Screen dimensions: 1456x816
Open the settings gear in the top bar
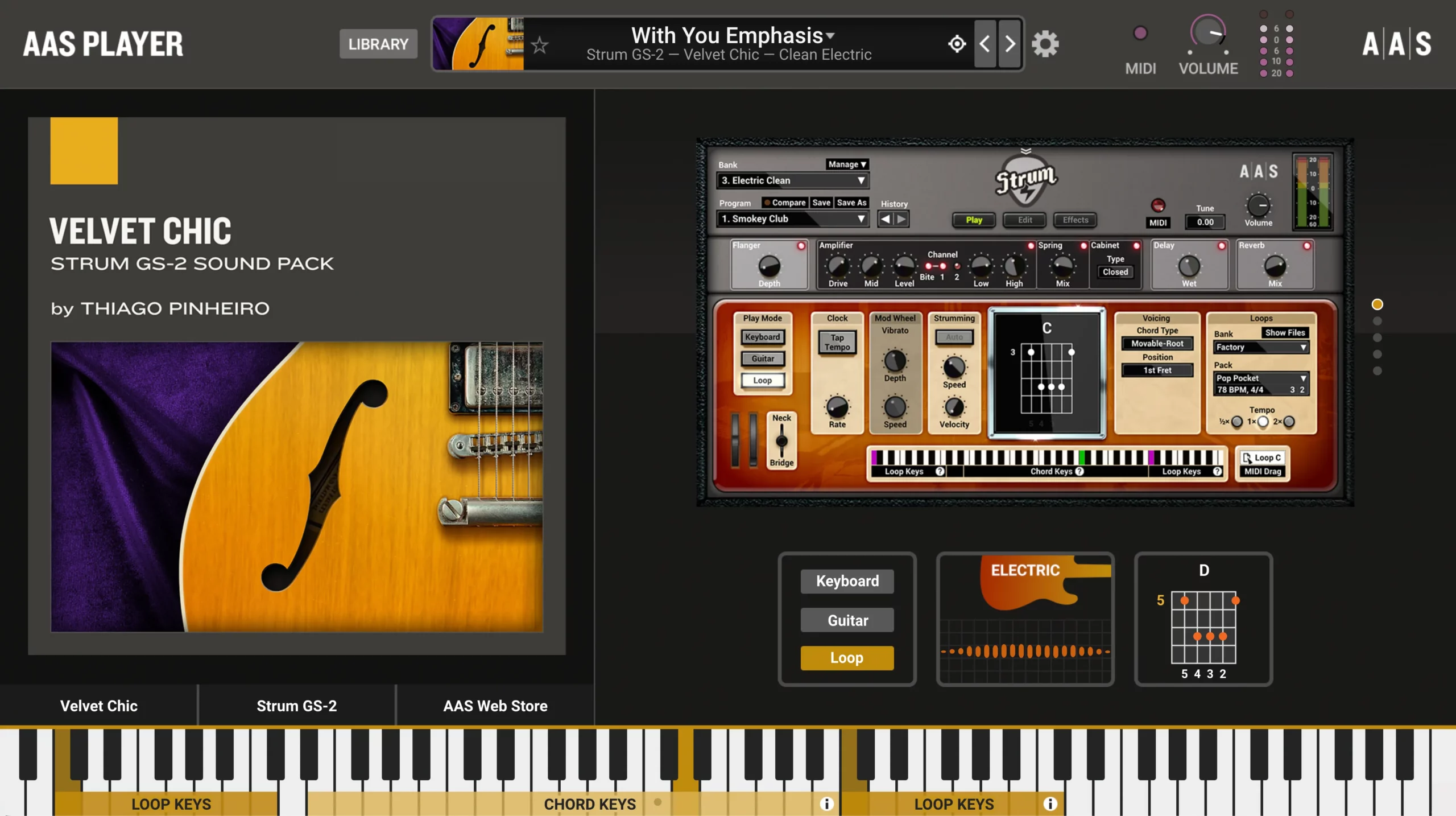1045,44
